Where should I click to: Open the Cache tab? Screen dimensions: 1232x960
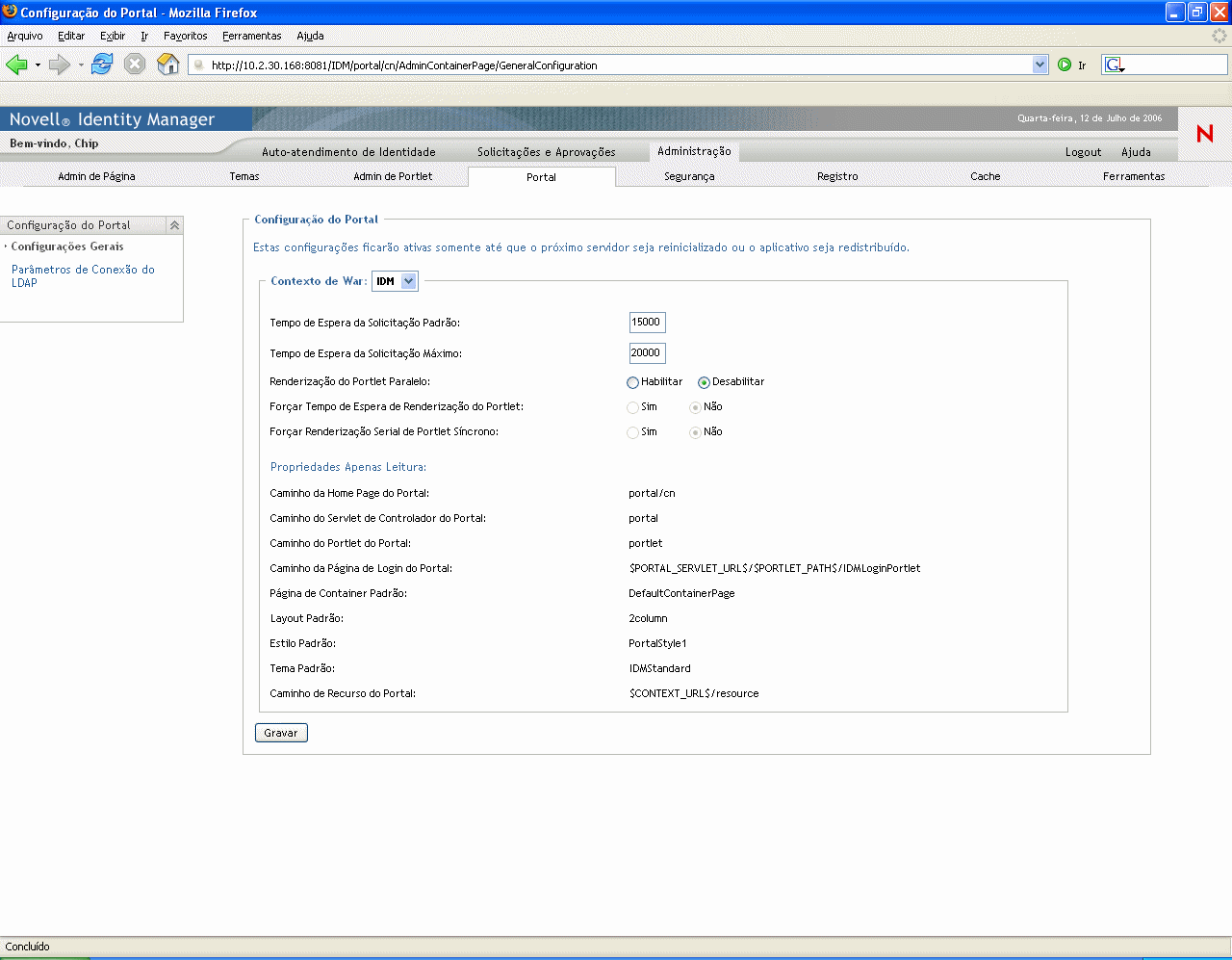986,176
